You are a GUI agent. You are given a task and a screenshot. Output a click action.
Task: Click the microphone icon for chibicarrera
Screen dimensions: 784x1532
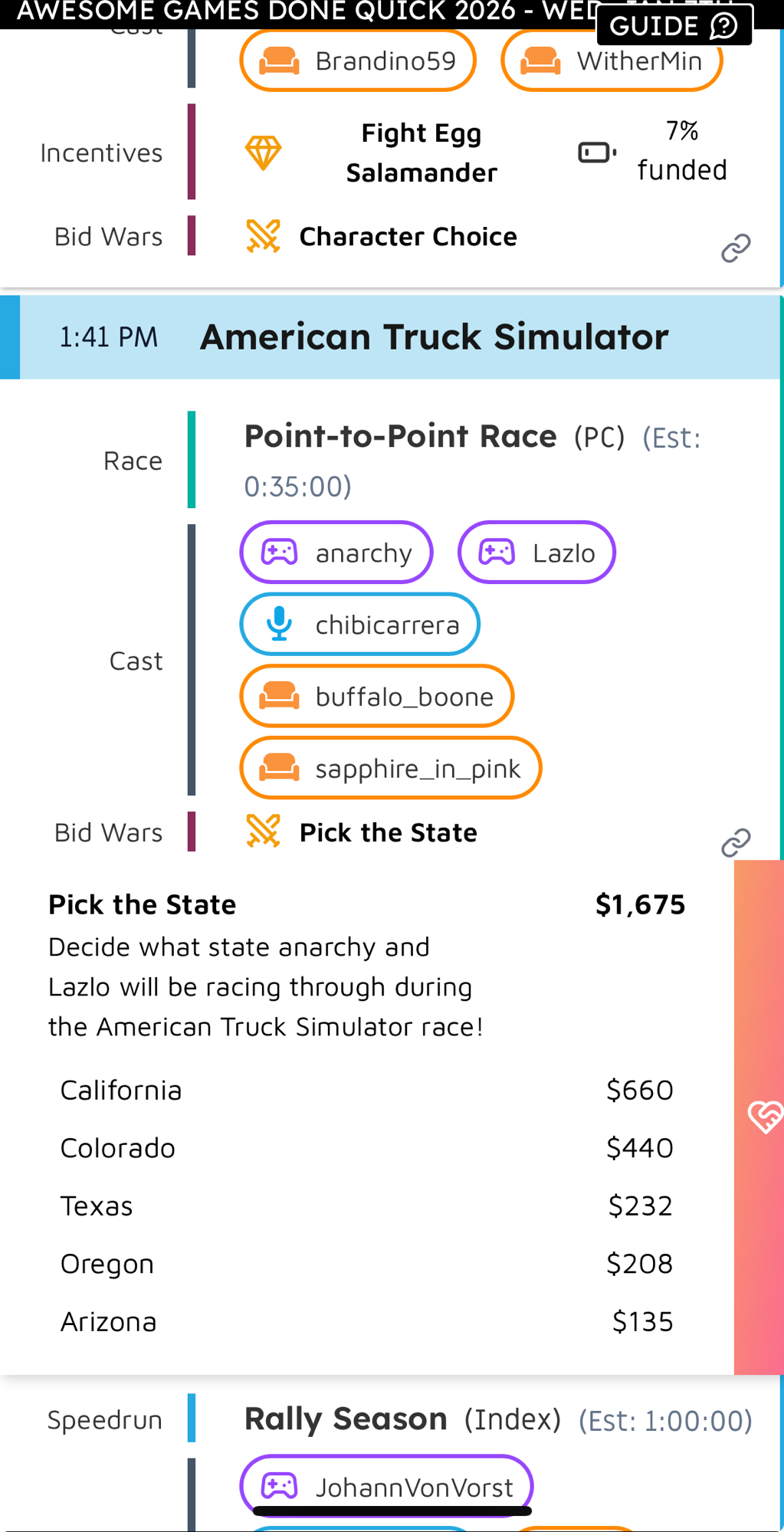(279, 624)
